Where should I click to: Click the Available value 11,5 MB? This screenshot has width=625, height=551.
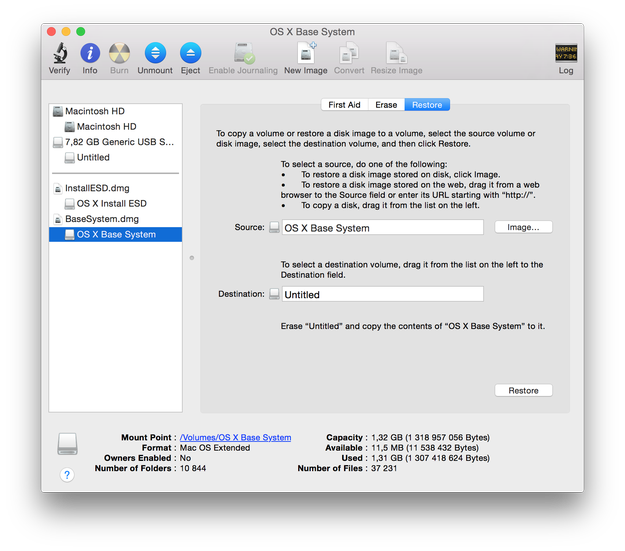click(425, 448)
